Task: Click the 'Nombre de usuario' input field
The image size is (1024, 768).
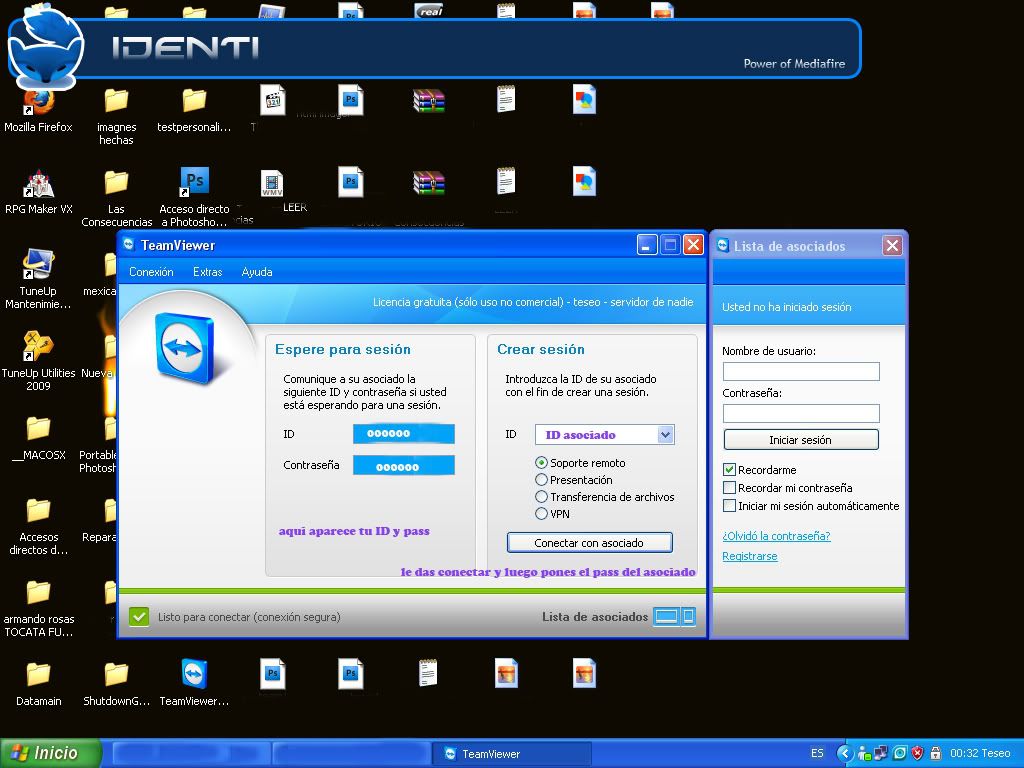Action: 801,372
